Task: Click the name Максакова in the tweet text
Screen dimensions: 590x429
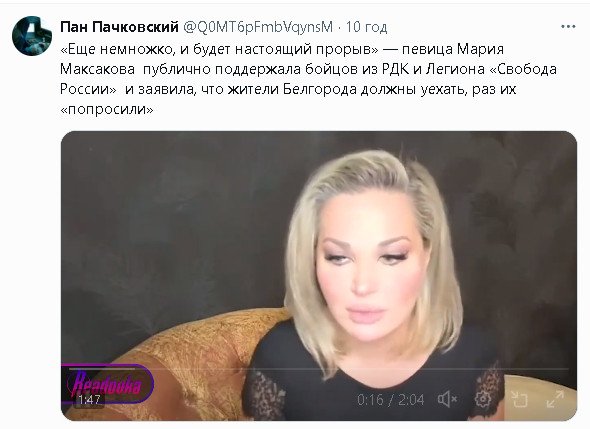Action: (x=97, y=69)
